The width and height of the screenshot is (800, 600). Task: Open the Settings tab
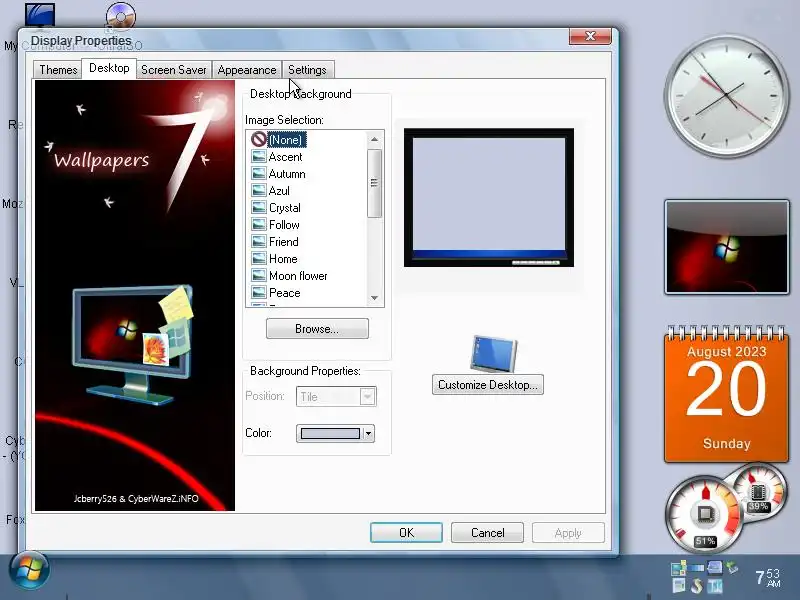coord(307,70)
